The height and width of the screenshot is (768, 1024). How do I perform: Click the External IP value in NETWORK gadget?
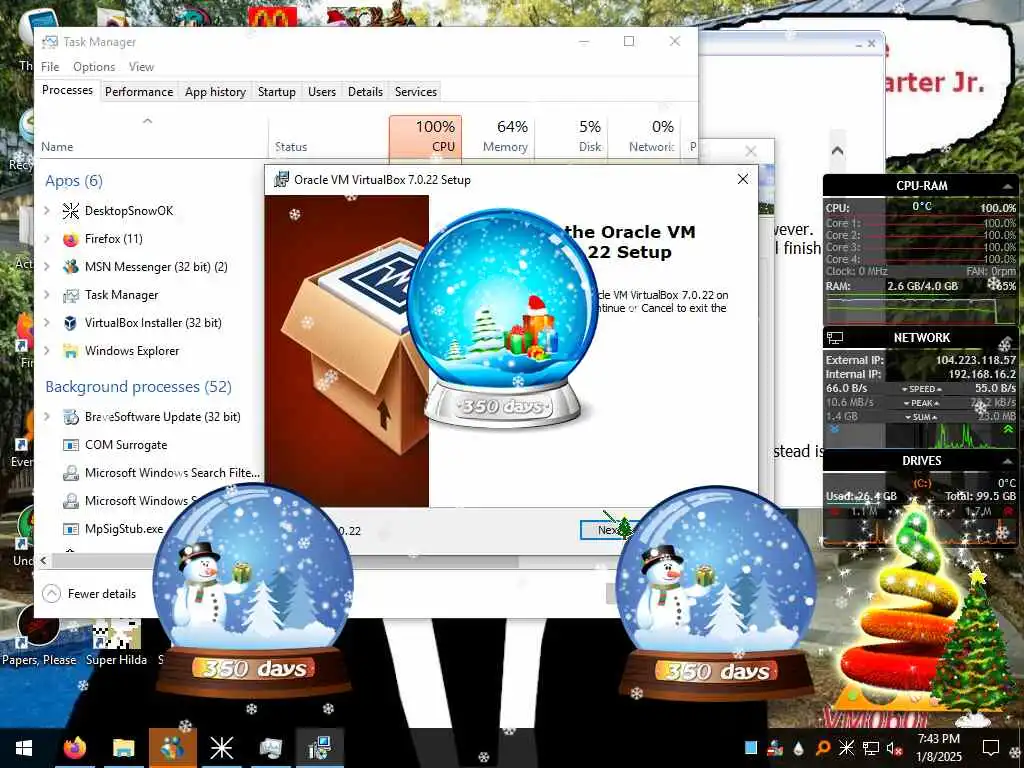(x=976, y=360)
